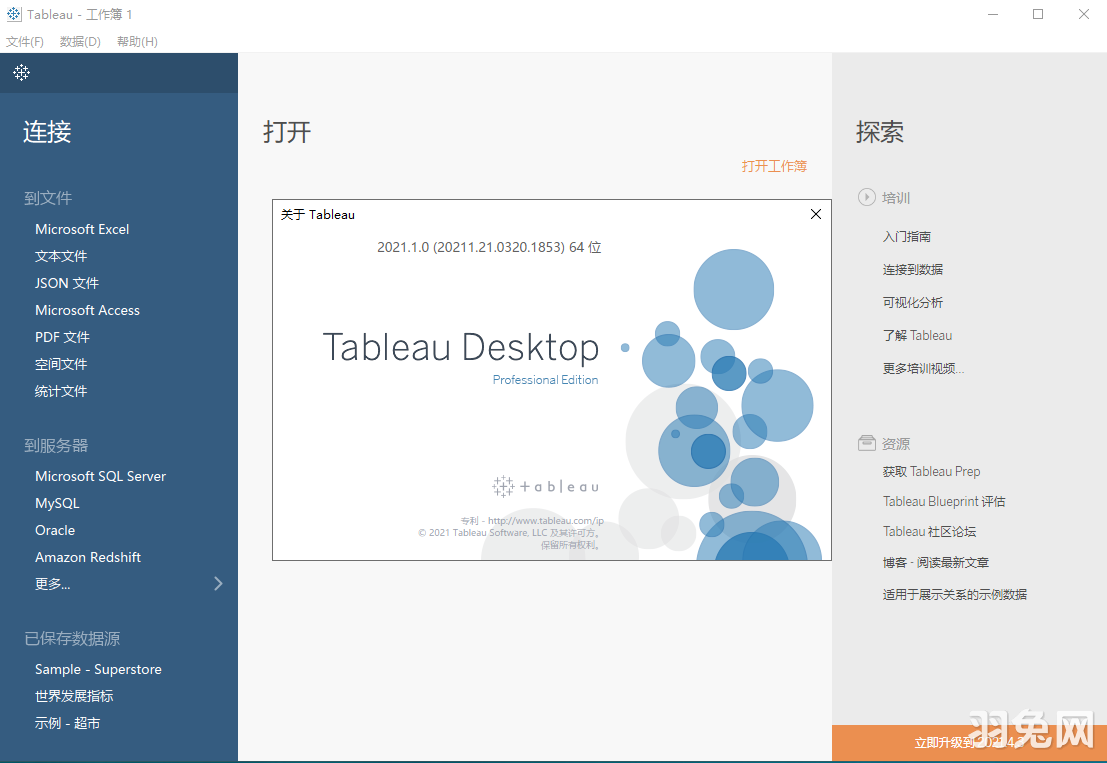1107x763 pixels.
Task: Click the 资源 box icon
Action: [x=866, y=442]
